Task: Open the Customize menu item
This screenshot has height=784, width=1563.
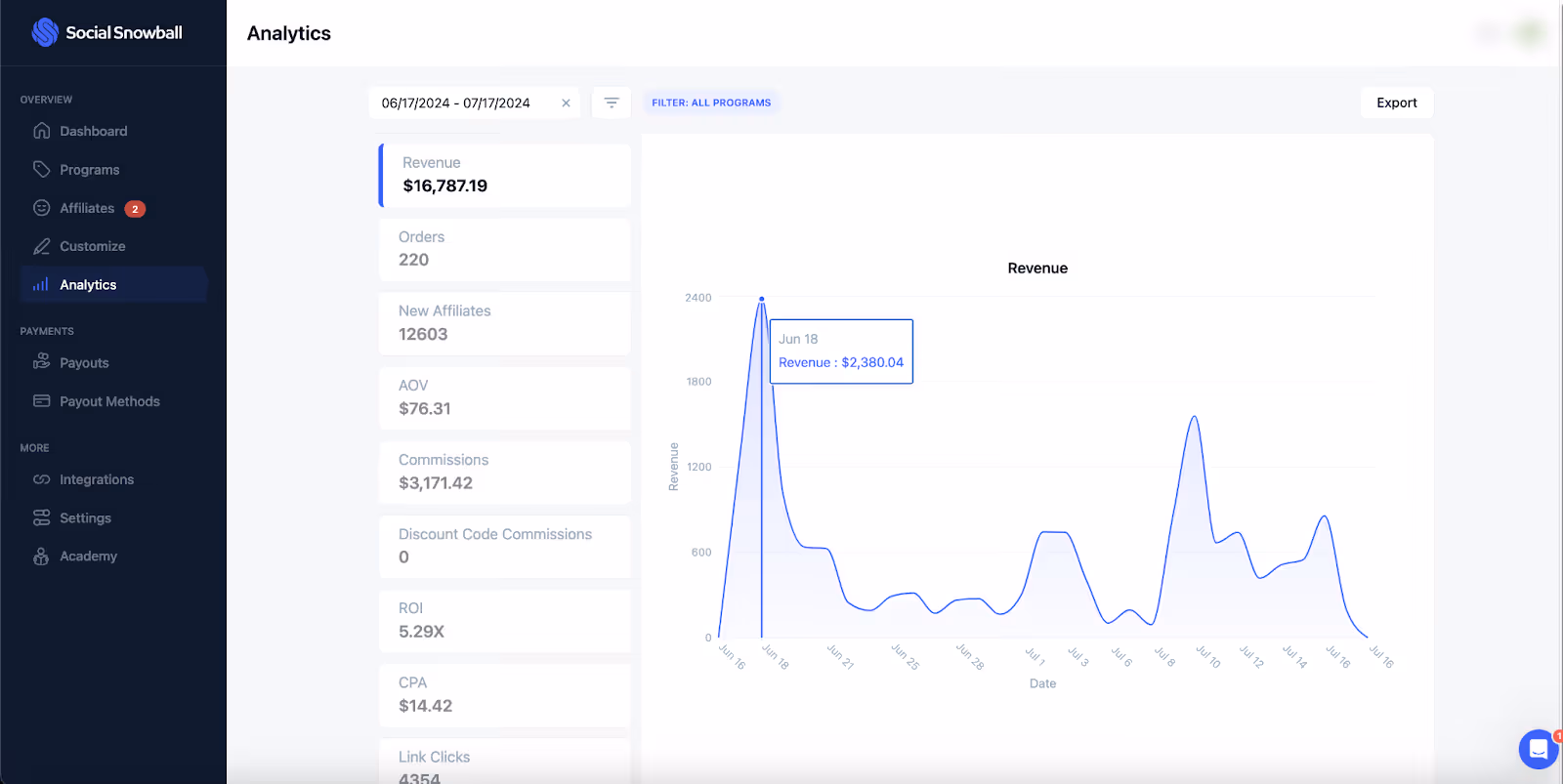Action: (x=93, y=246)
